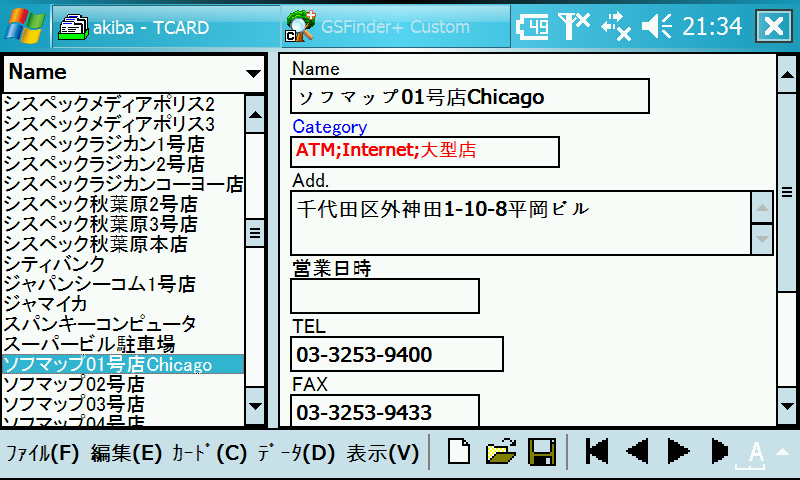This screenshot has height=480, width=800.
Task: Click the card list scrollbar thumb
Action: coord(255,234)
